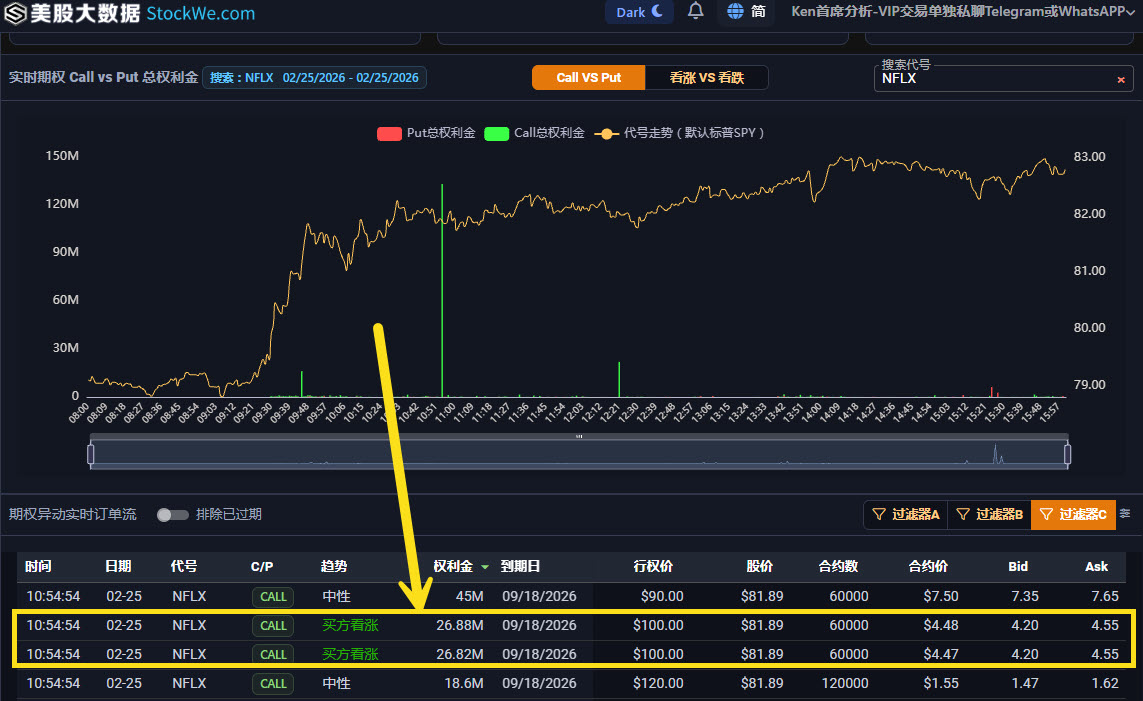
Task: Expand Ken首席分析 VIP dropdown menu
Action: 960,12
